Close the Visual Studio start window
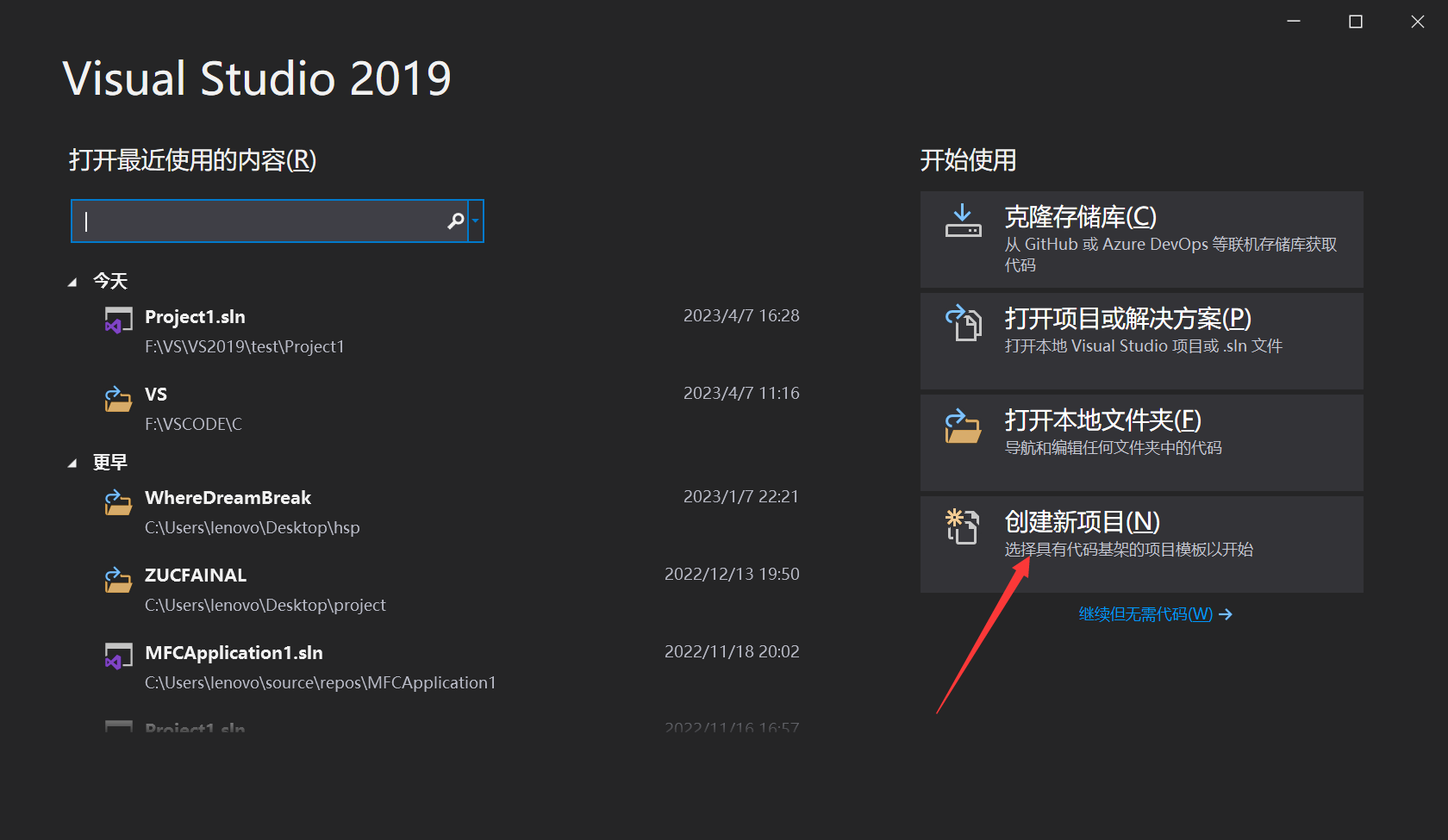 1418,22
